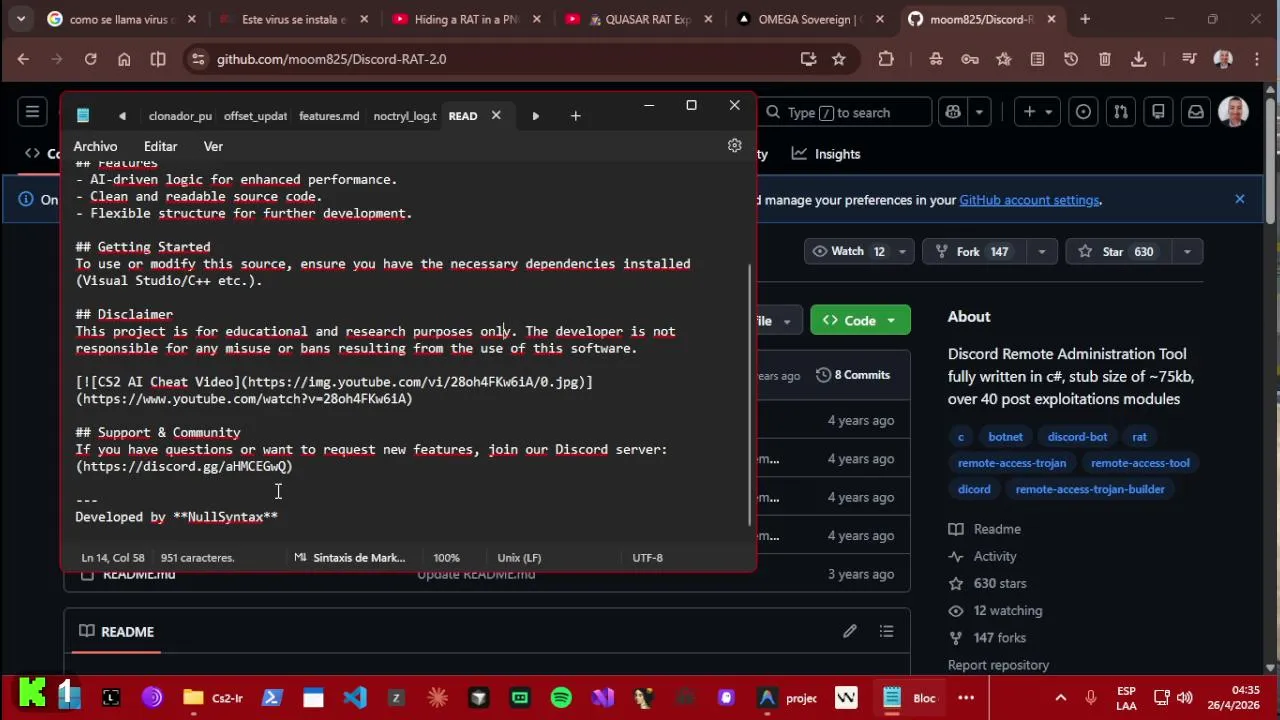This screenshot has height=720, width=1280.
Task: Go to browser home page
Action: [124, 59]
